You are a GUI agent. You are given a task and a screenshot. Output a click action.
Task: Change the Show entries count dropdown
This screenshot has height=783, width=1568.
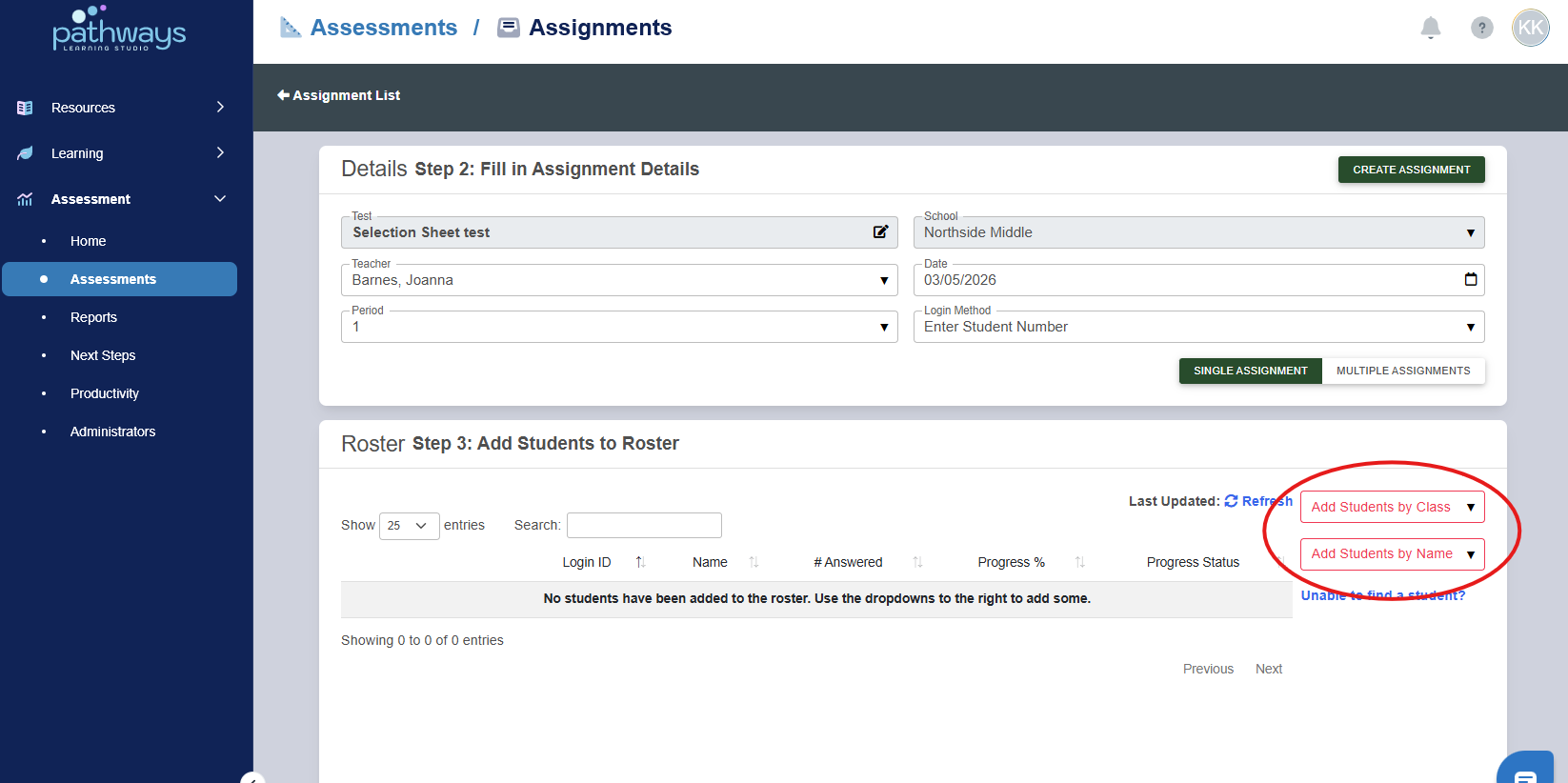[410, 526]
